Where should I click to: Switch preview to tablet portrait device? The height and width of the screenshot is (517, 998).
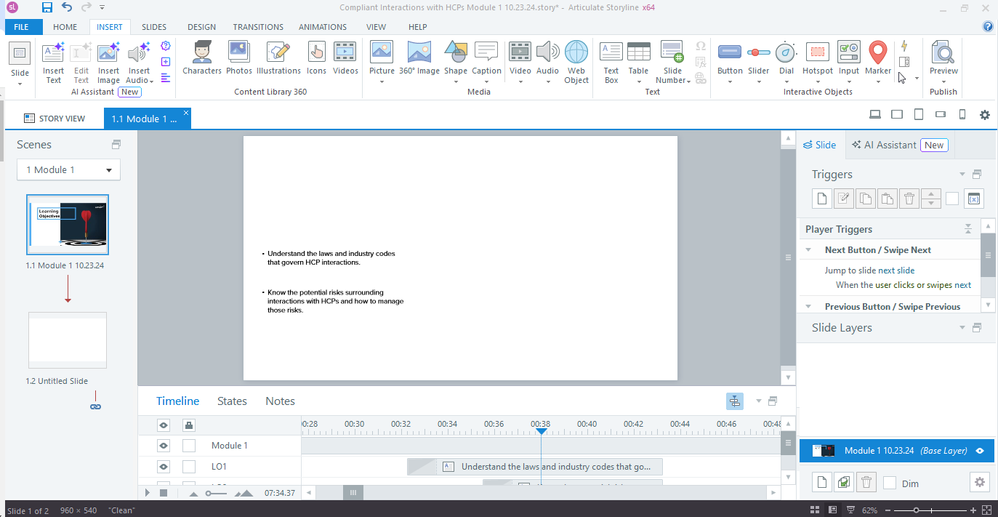[918, 115]
